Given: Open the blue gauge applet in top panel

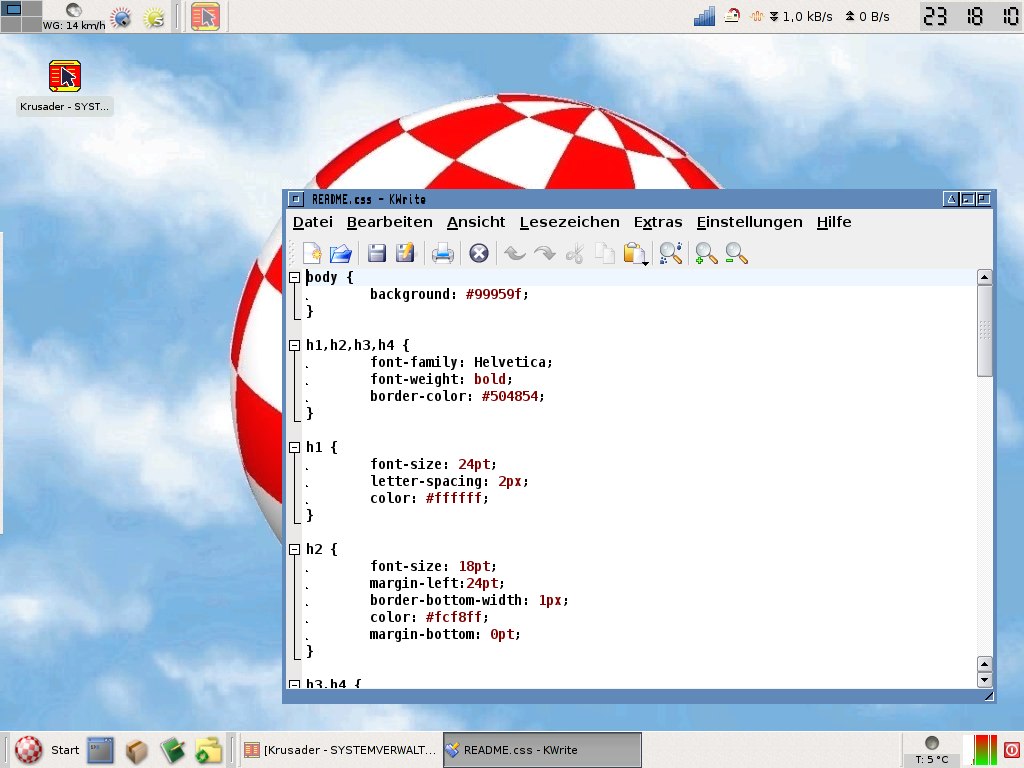Looking at the screenshot, I should tap(121, 17).
